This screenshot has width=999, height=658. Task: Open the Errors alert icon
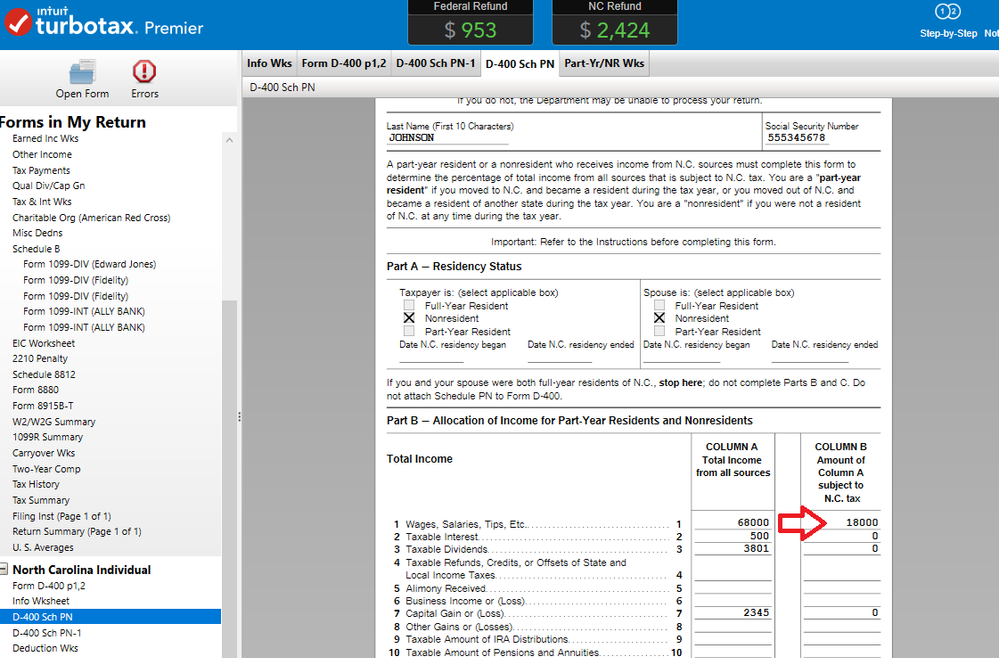(x=145, y=72)
